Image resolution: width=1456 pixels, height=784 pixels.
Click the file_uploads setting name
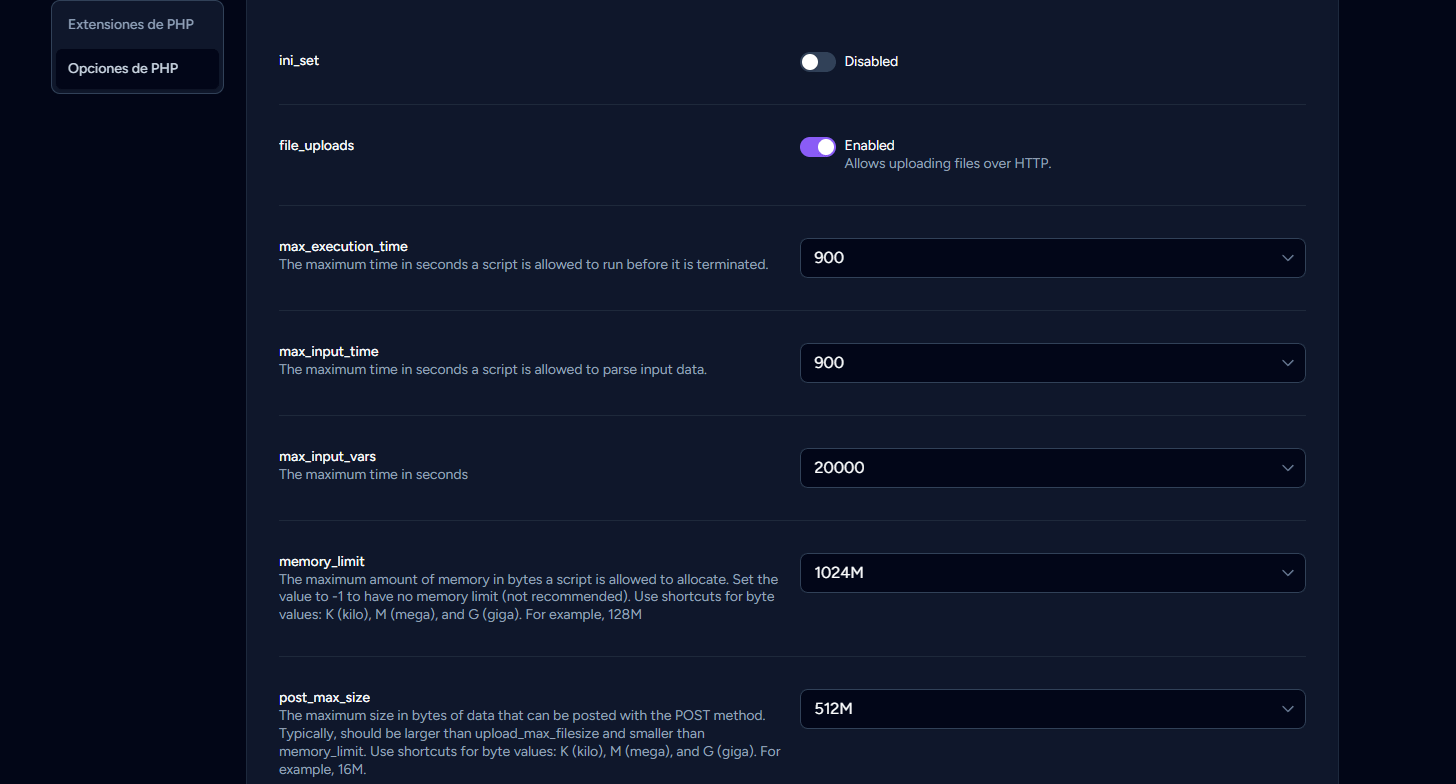[x=316, y=146]
